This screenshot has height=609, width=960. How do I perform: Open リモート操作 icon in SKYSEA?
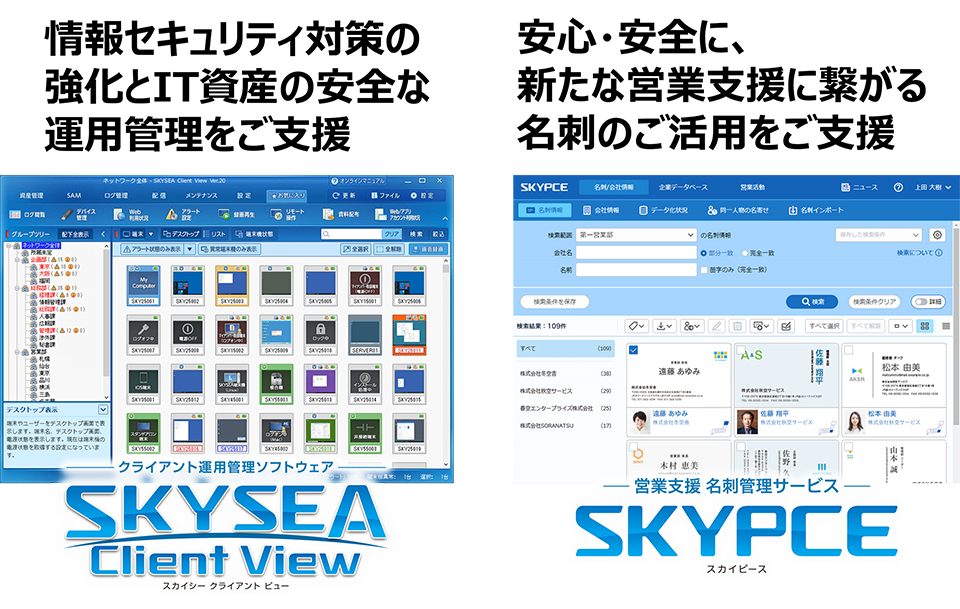coord(277,215)
